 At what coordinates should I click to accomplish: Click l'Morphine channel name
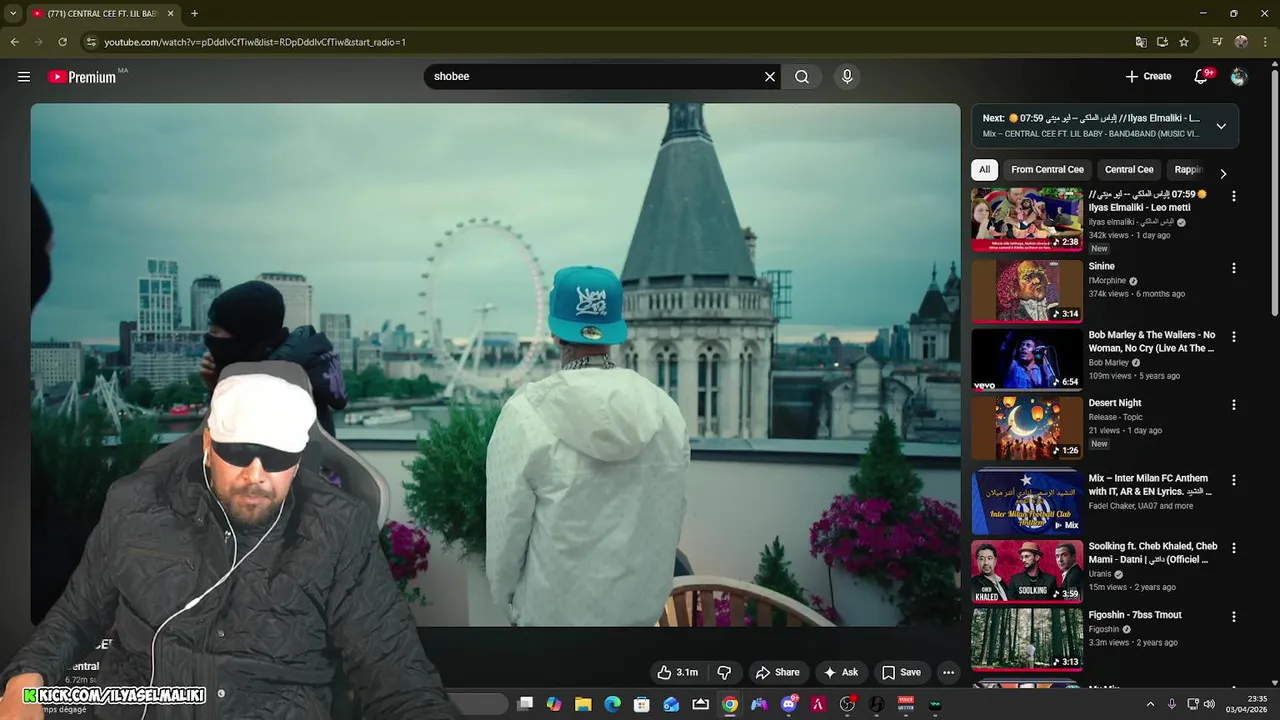[x=1107, y=281]
